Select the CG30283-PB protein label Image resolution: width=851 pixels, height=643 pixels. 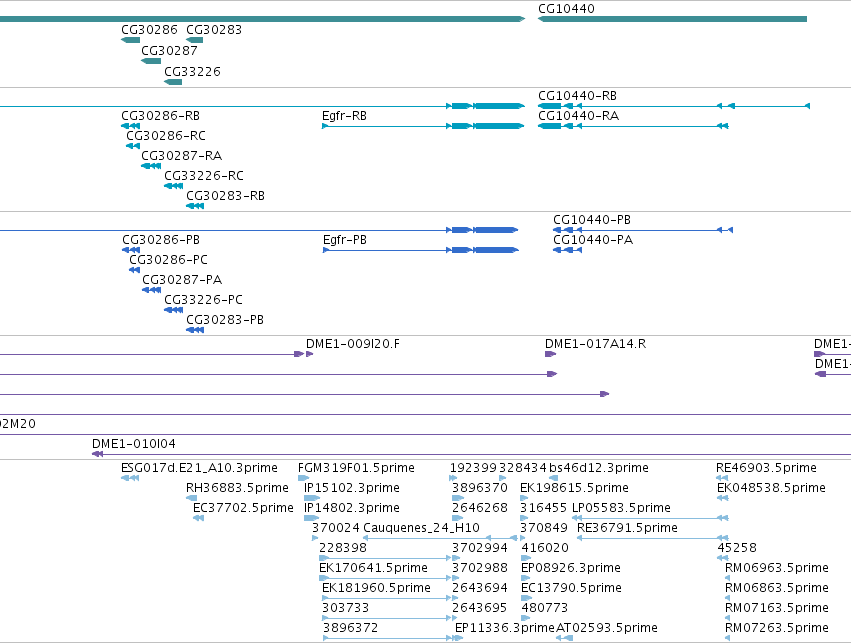pos(225,320)
